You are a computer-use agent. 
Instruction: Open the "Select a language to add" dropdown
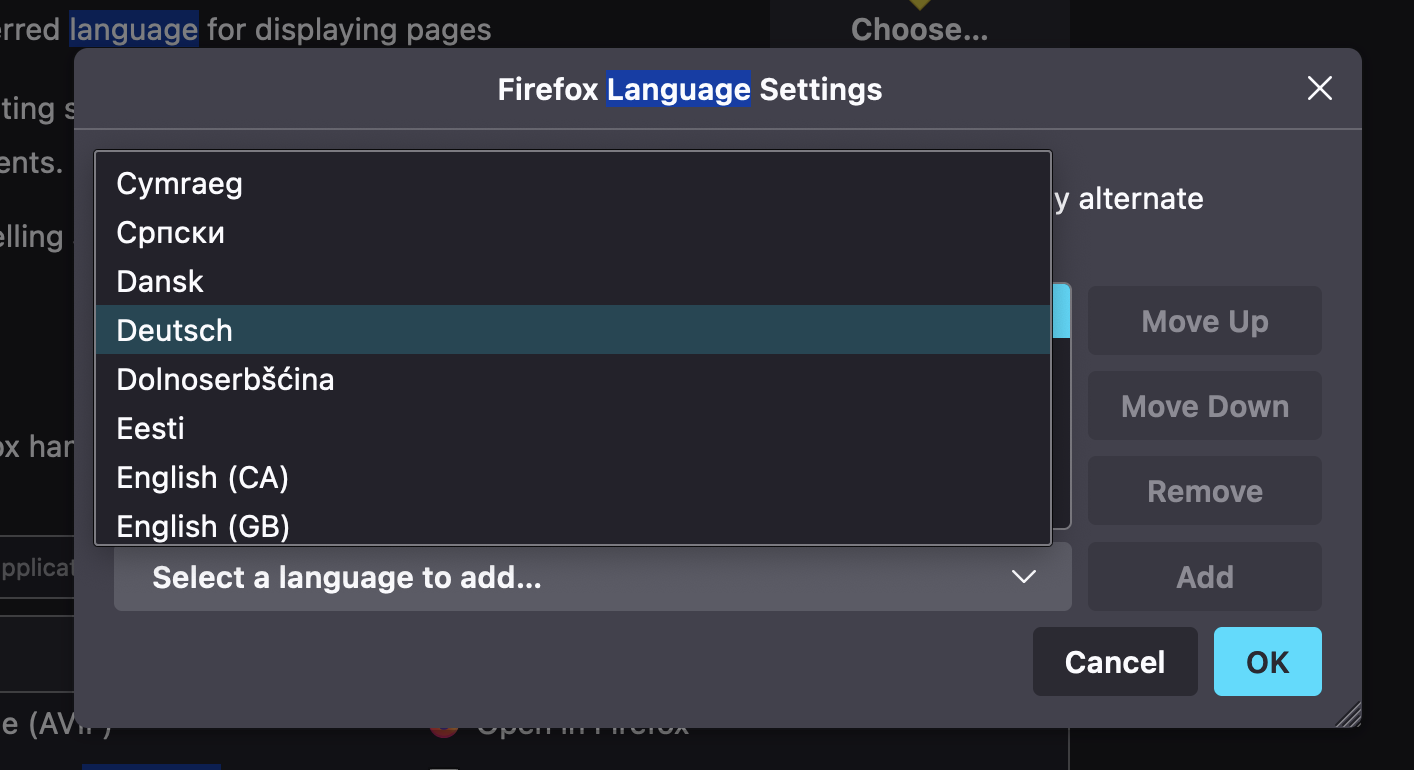tap(592, 577)
